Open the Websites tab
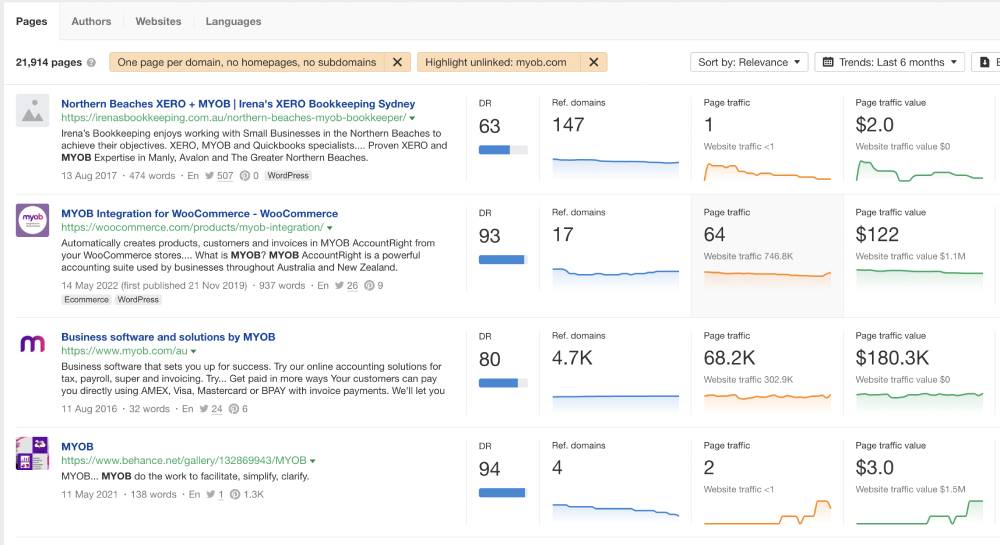Image resolution: width=1000 pixels, height=545 pixels. (158, 21)
